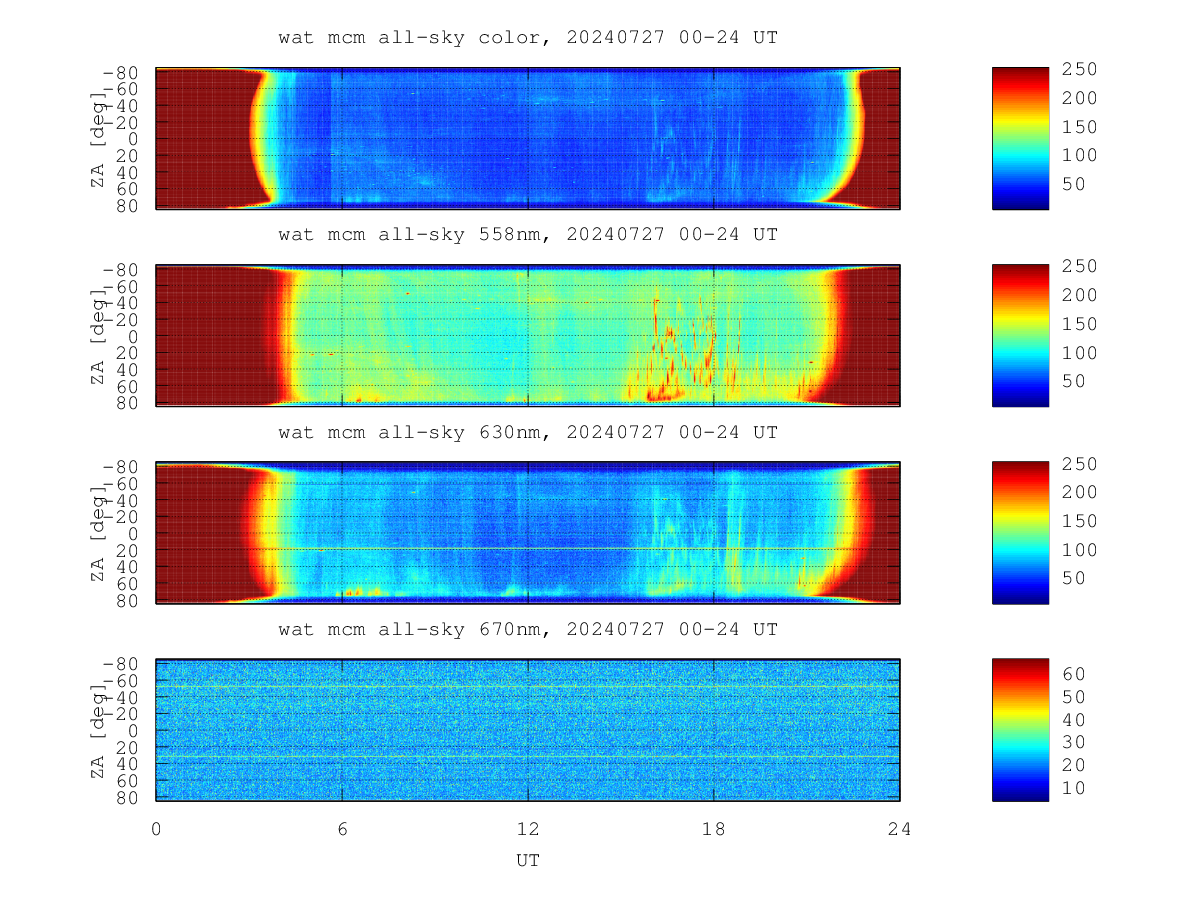1200x900 pixels.
Task: Click '200' on the 558nm colorbar
Action: pyautogui.click(x=1080, y=295)
